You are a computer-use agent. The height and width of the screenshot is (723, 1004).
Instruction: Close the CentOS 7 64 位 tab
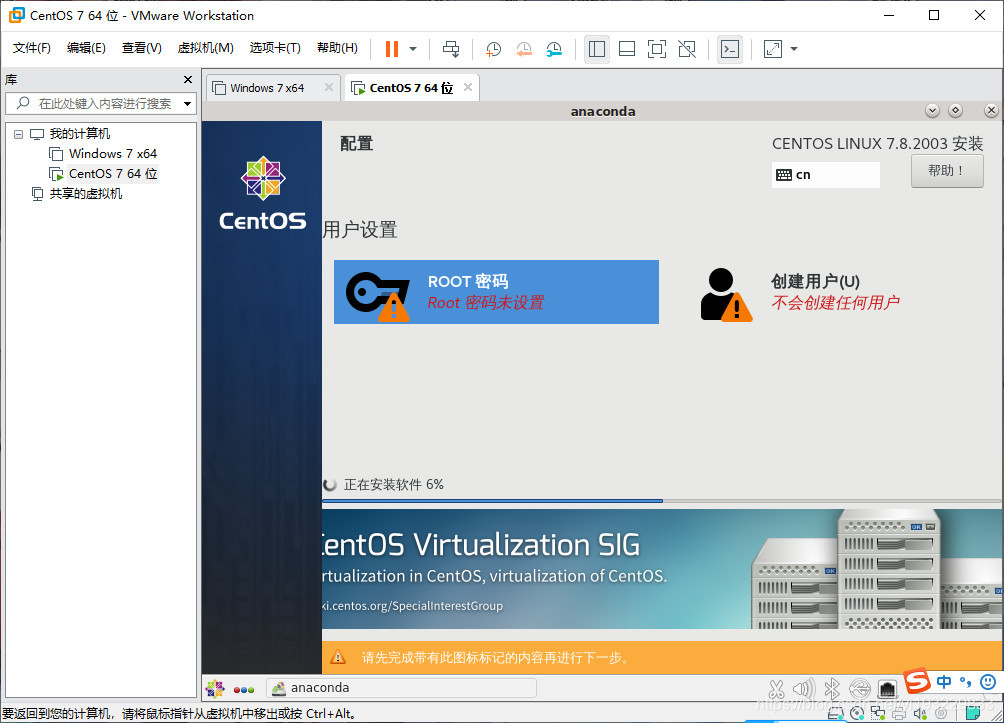[x=468, y=87]
